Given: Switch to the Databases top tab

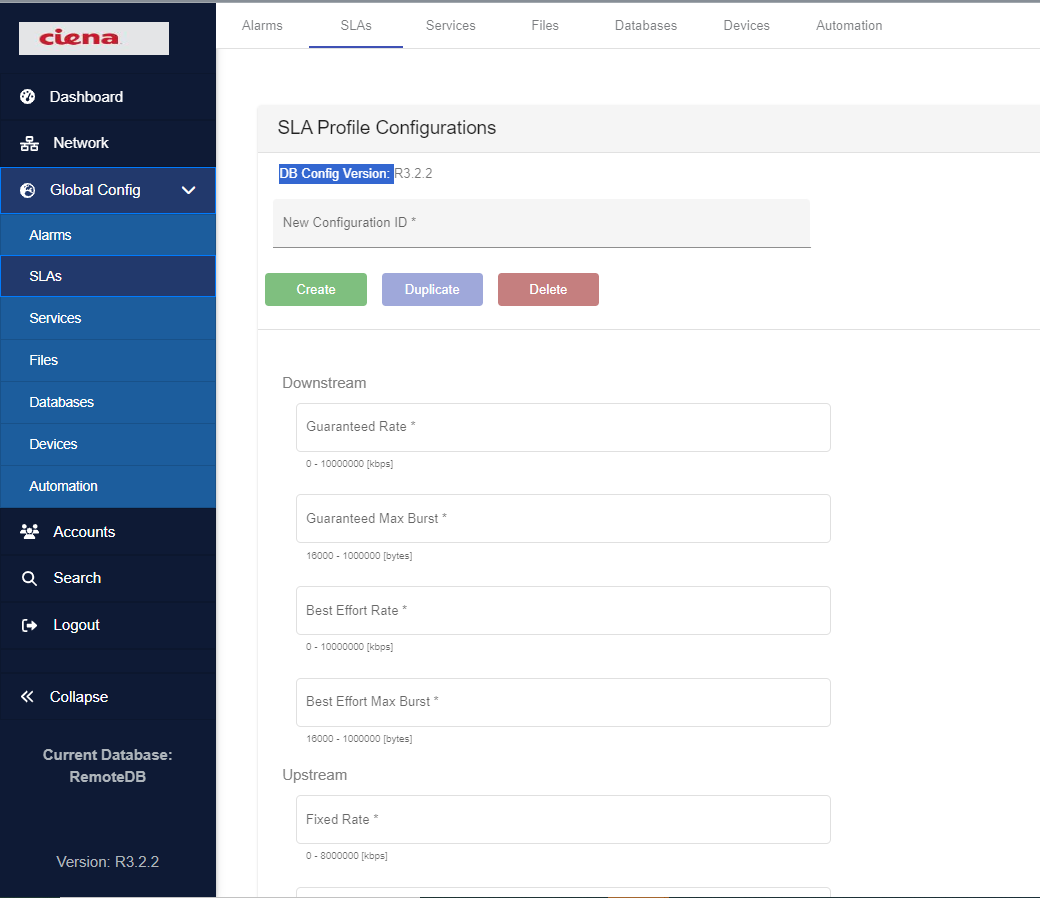Looking at the screenshot, I should (645, 25).
